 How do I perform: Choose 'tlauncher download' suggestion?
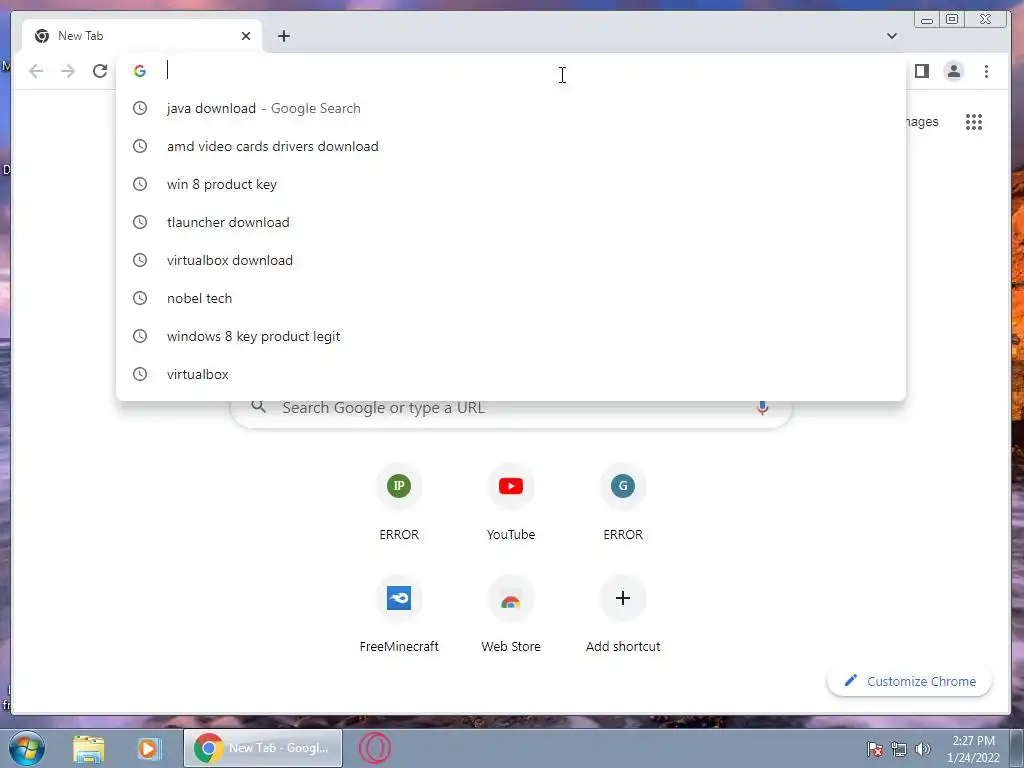tap(511, 222)
